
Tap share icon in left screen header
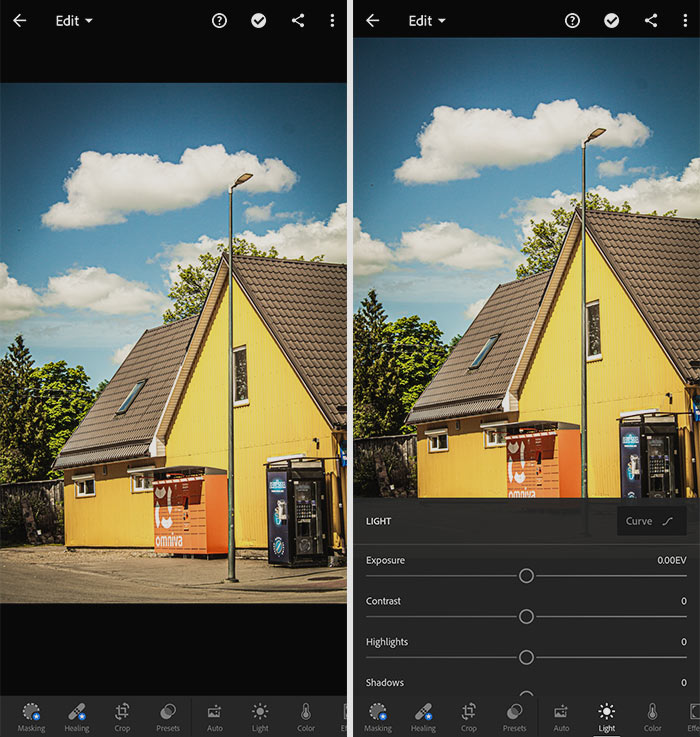click(297, 20)
